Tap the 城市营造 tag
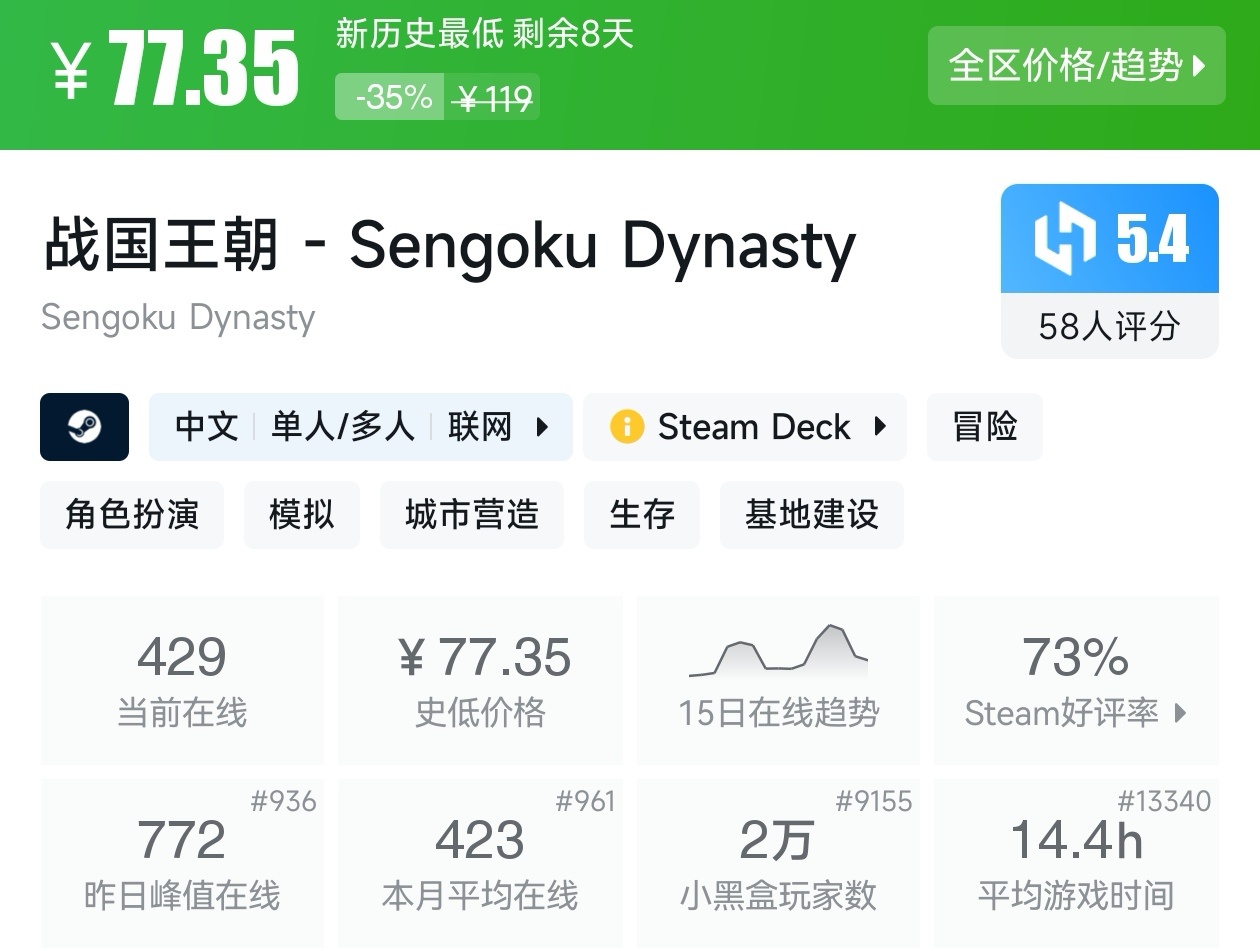This screenshot has width=1260, height=951. (x=472, y=515)
